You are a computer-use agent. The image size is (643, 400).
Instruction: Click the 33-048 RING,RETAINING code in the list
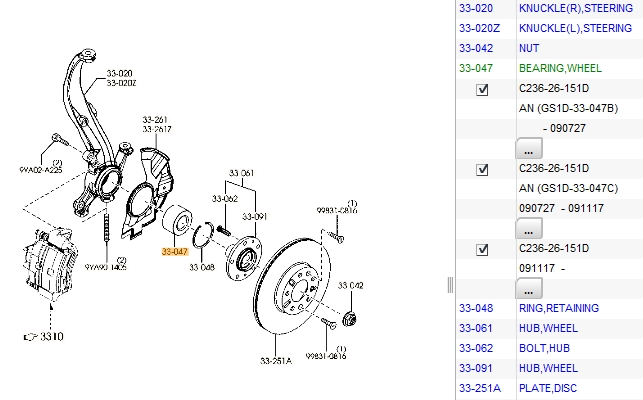(476, 308)
